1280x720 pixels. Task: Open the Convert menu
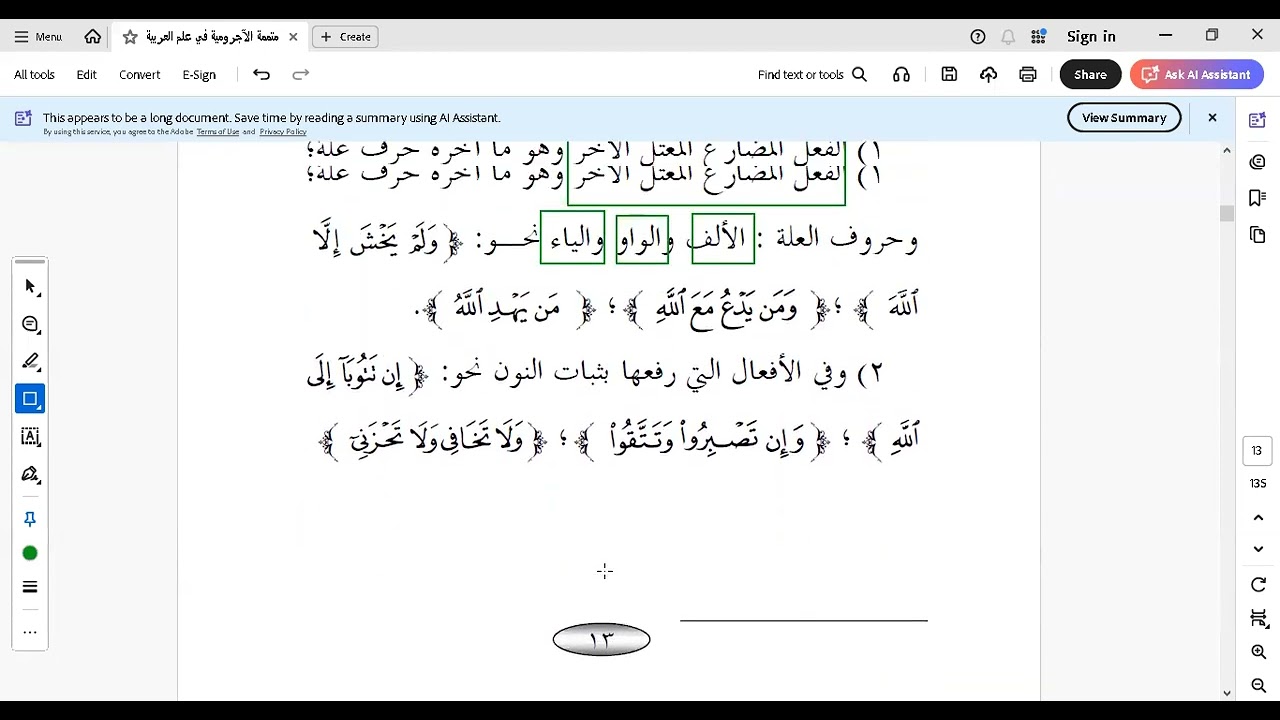tap(140, 75)
